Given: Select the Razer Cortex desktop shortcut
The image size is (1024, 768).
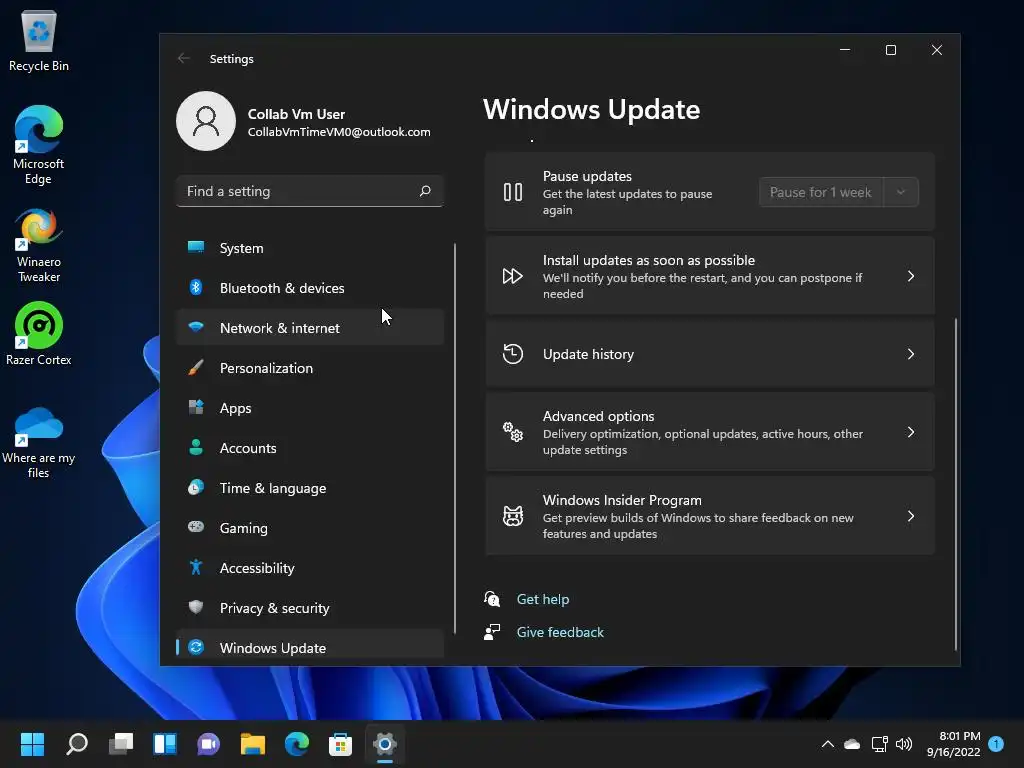Looking at the screenshot, I should point(39,334).
